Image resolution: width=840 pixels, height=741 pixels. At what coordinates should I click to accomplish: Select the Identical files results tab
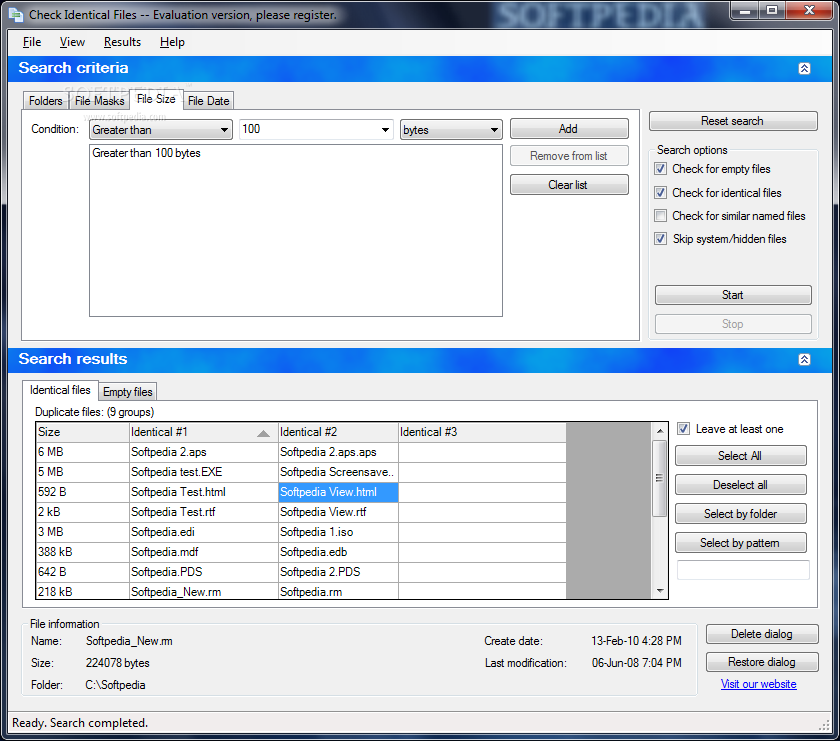(x=60, y=390)
